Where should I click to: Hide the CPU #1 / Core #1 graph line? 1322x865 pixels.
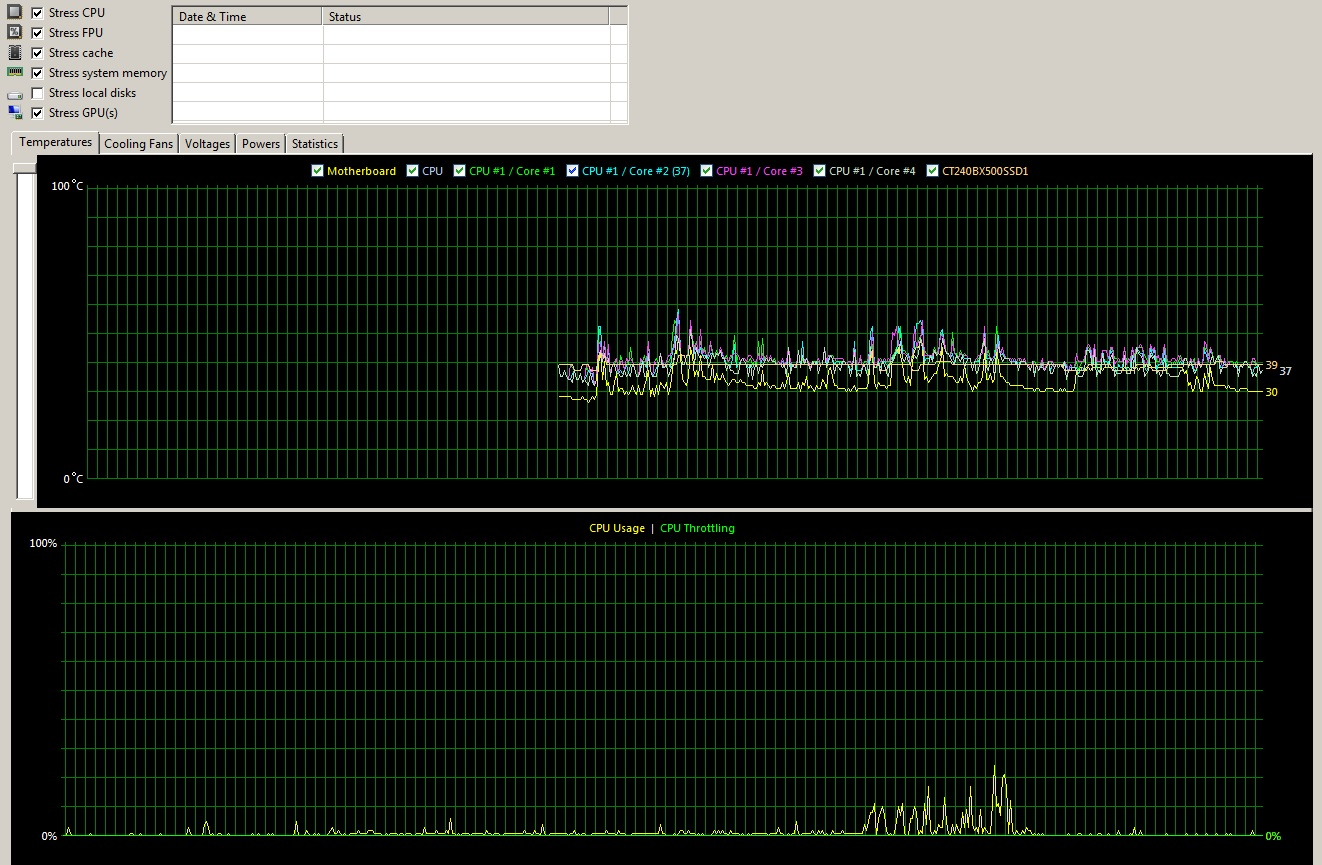[460, 171]
